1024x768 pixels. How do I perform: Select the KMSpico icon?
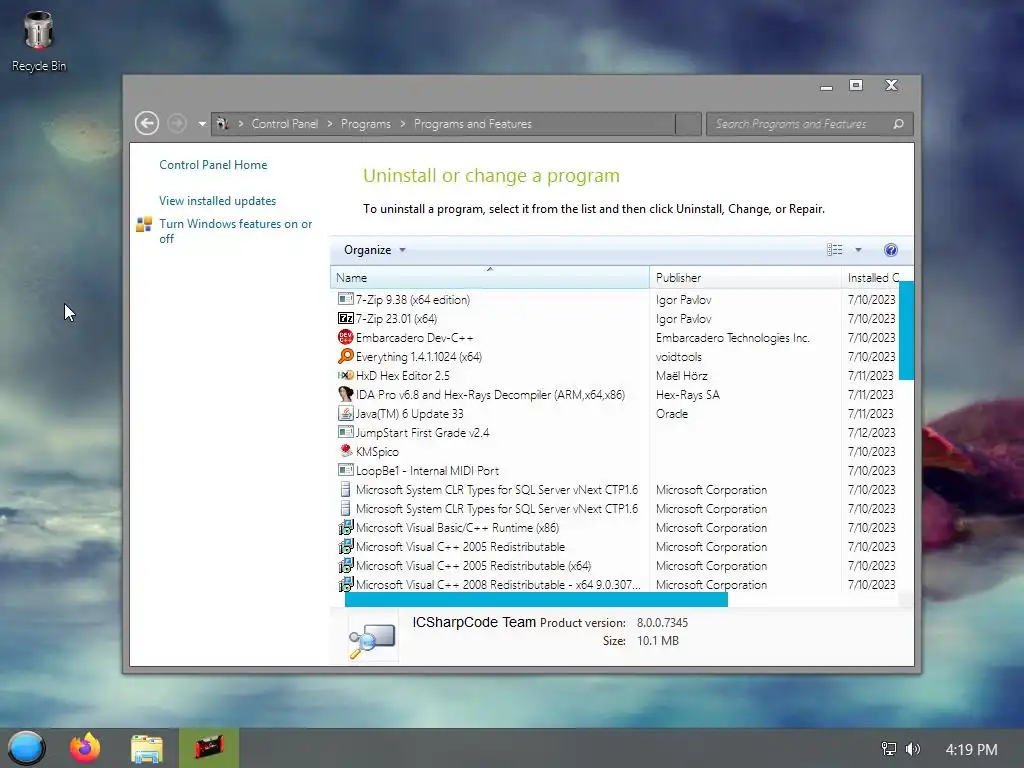click(345, 451)
